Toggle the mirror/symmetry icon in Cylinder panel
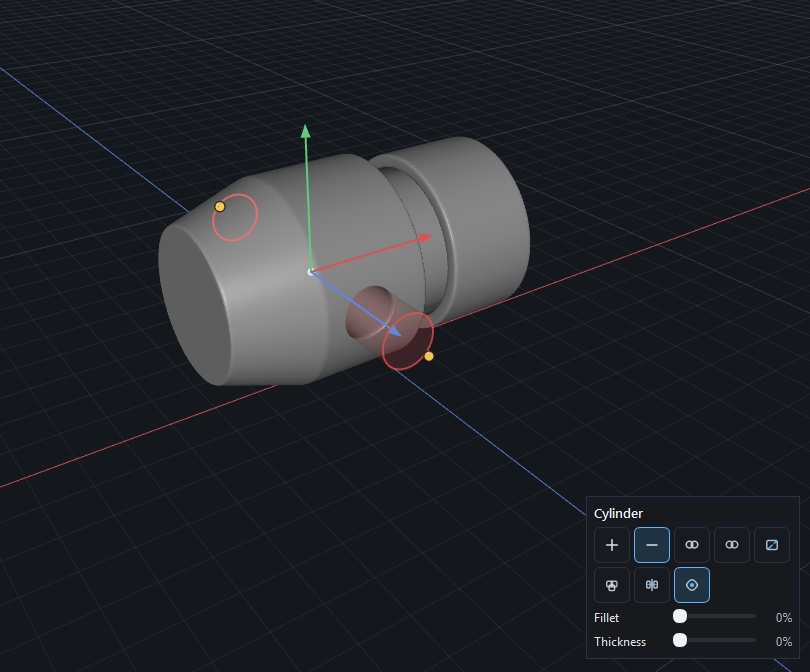The height and width of the screenshot is (672, 810). click(x=652, y=585)
